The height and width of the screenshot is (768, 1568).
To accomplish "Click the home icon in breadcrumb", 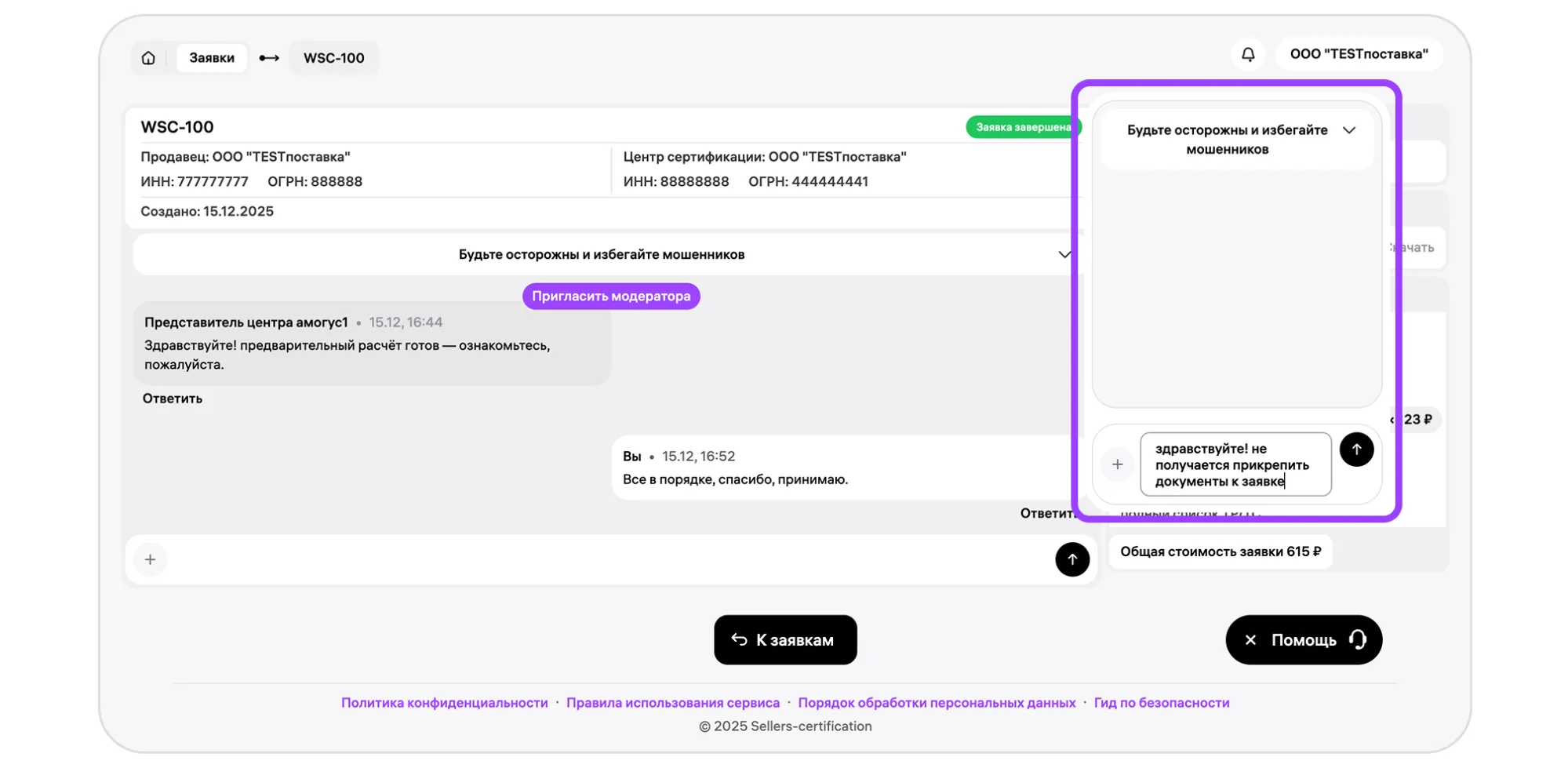I will point(148,58).
